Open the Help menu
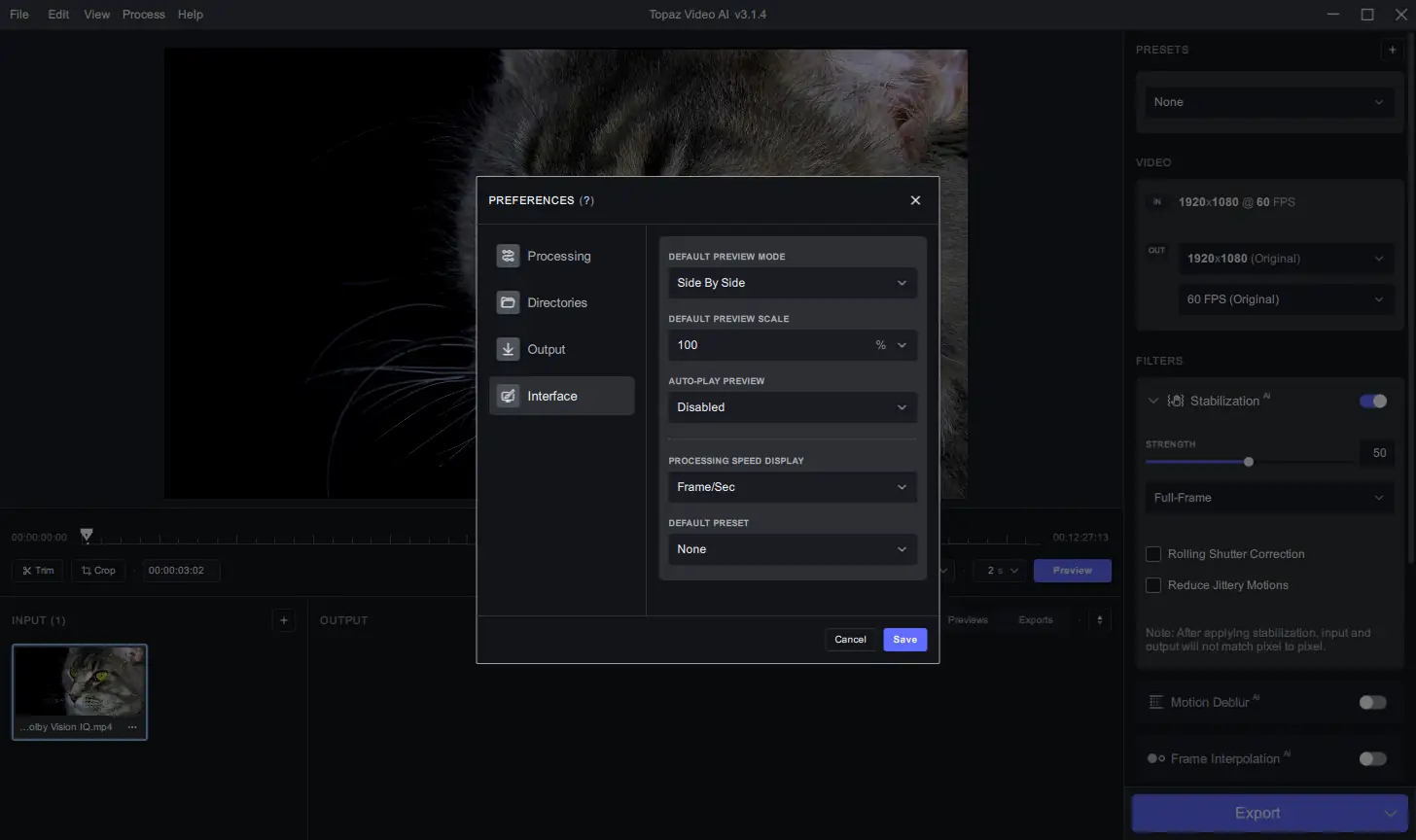The width and height of the screenshot is (1416, 840). click(191, 15)
